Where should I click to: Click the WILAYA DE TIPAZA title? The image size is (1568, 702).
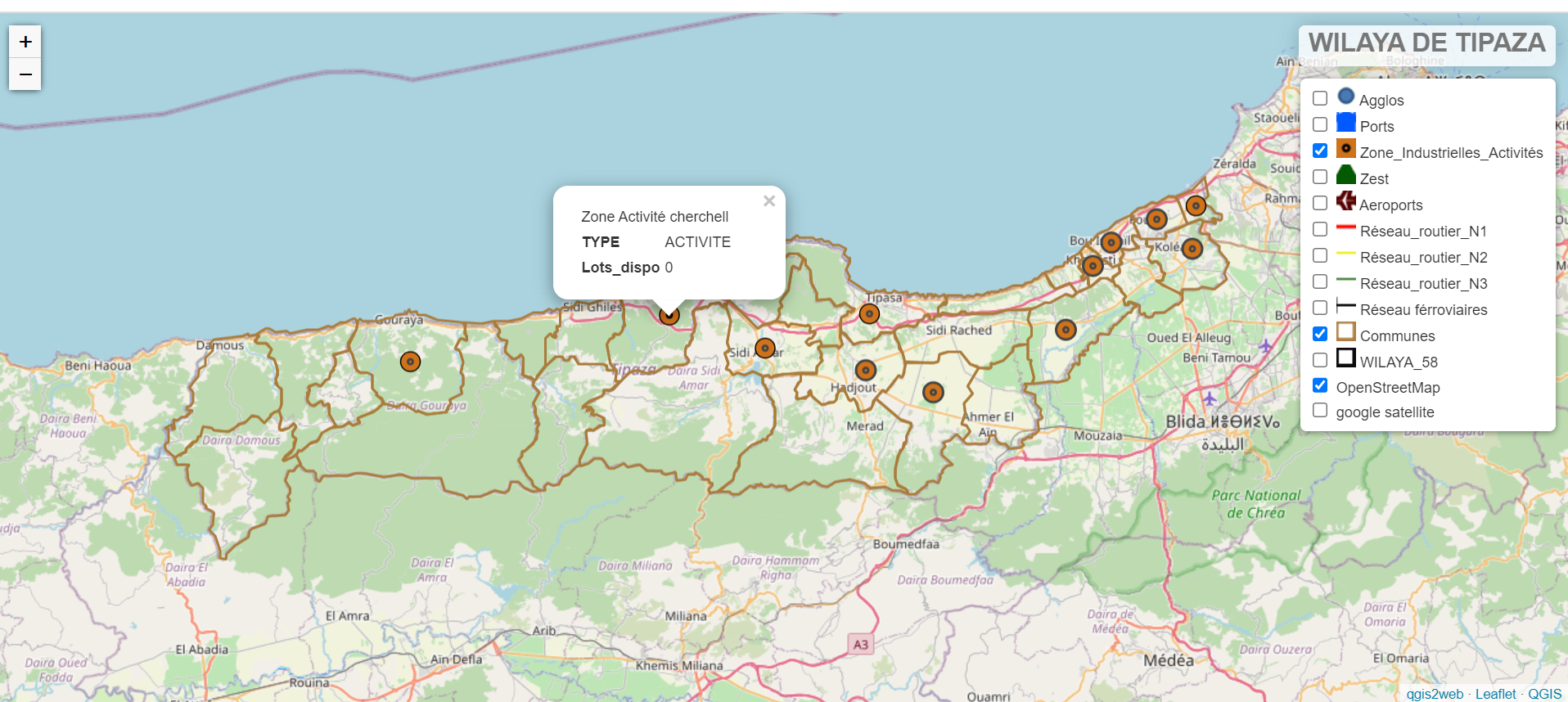pyautogui.click(x=1426, y=43)
